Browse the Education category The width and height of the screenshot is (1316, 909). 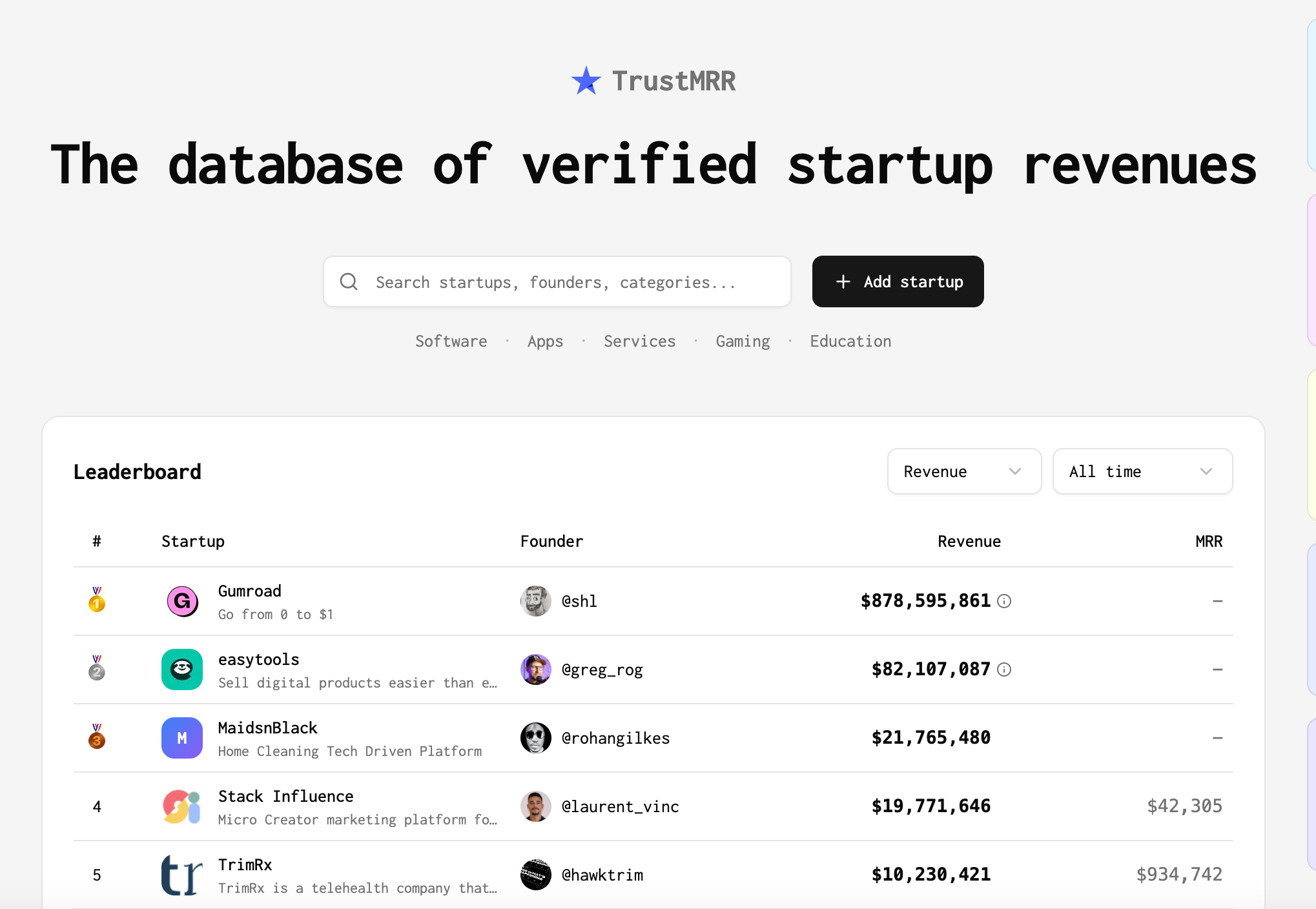point(850,342)
